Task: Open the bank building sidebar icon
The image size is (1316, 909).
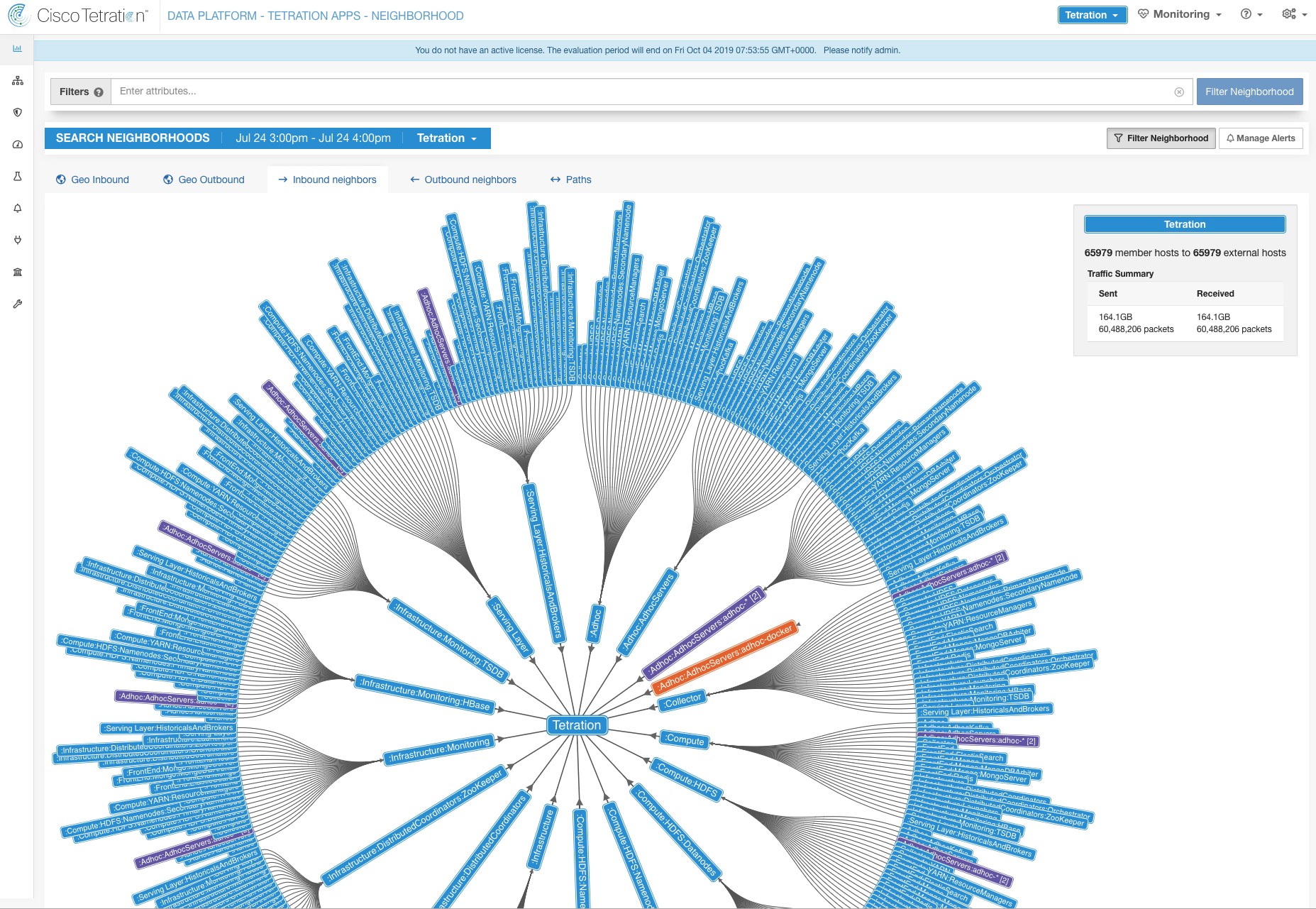Action: (18, 272)
